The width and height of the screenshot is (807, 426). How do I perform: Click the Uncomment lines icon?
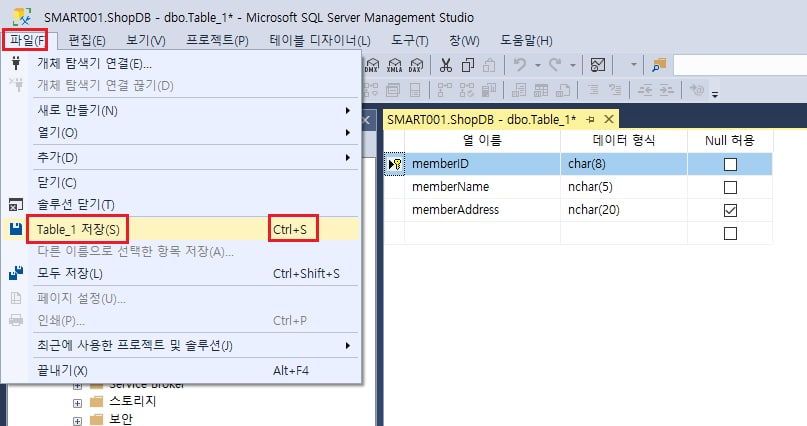click(615, 90)
